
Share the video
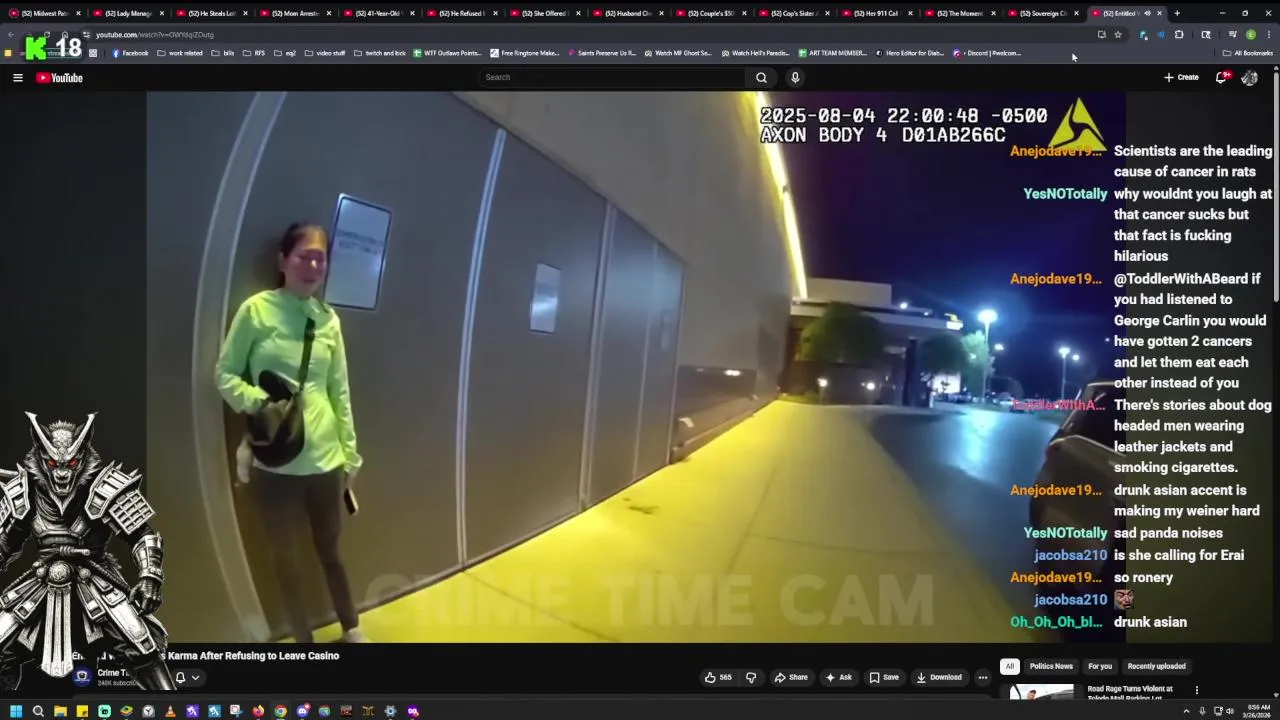[x=791, y=677]
